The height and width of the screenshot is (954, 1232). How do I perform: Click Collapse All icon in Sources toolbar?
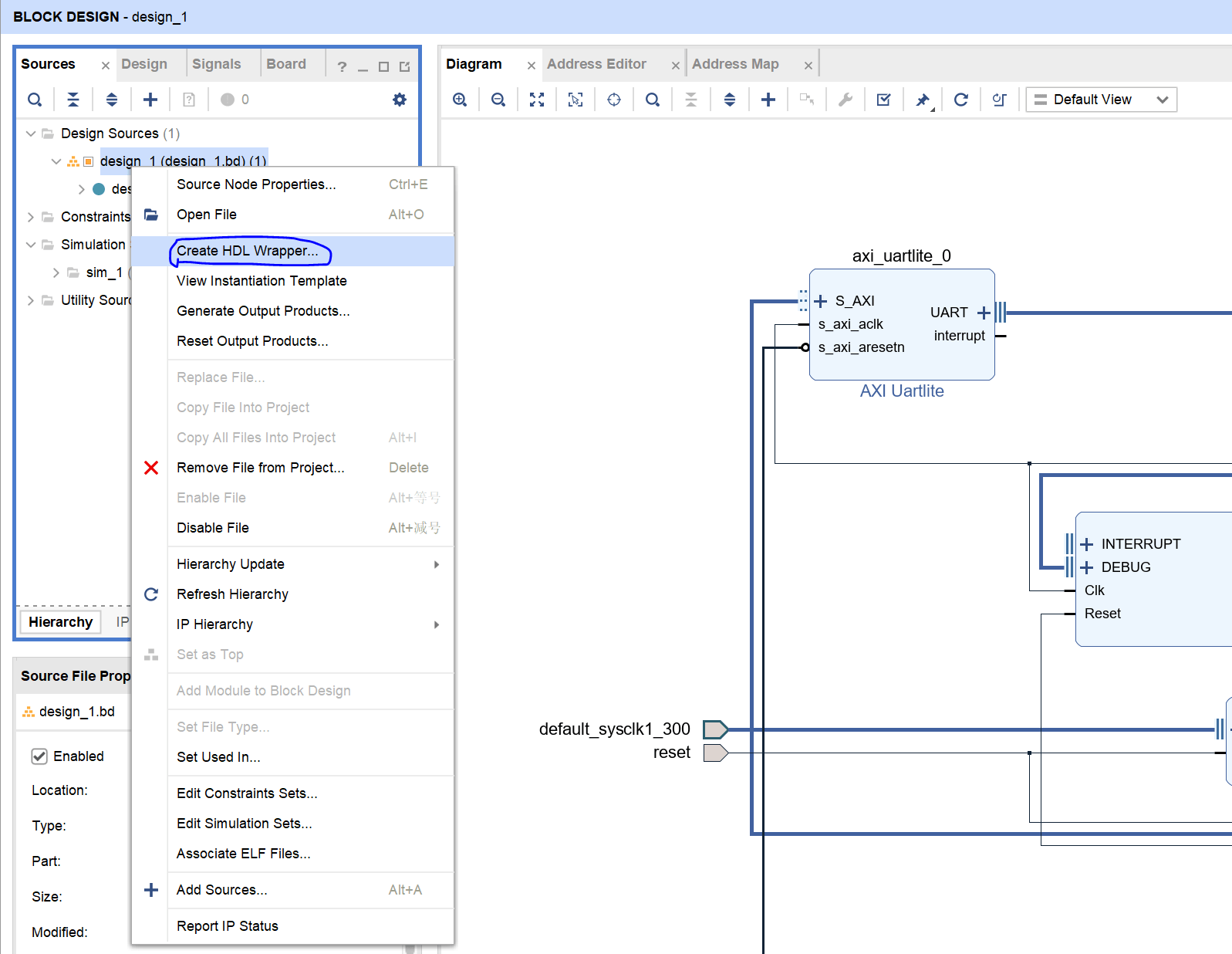[x=73, y=100]
